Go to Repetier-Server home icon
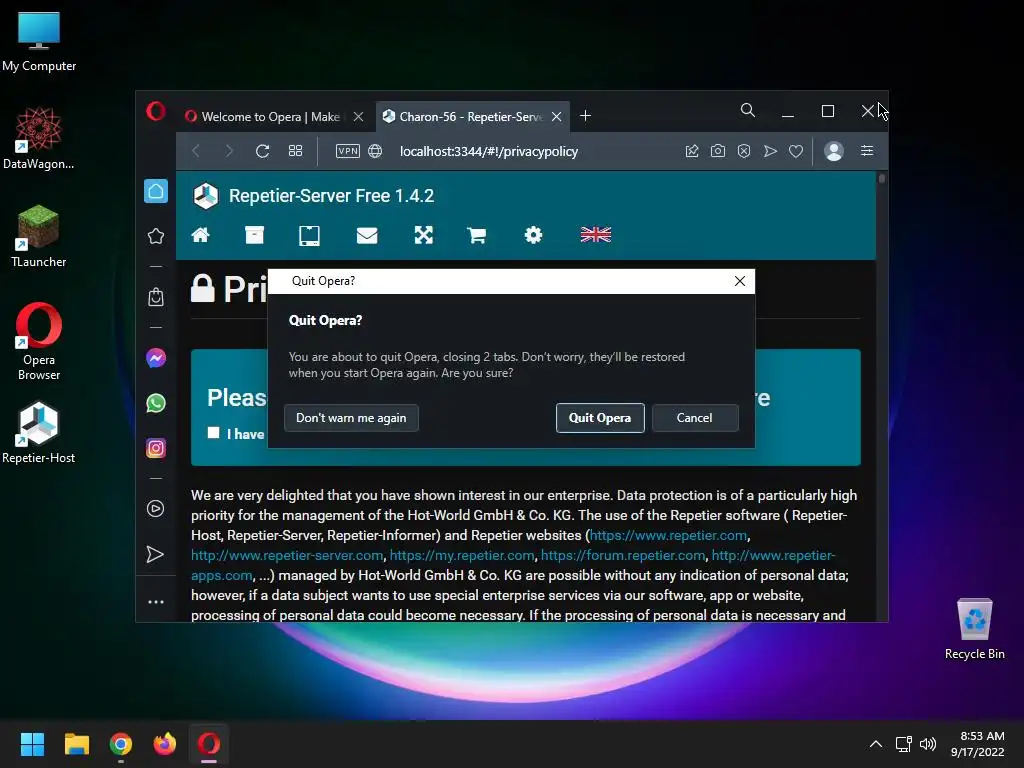1024x768 pixels. click(x=200, y=235)
